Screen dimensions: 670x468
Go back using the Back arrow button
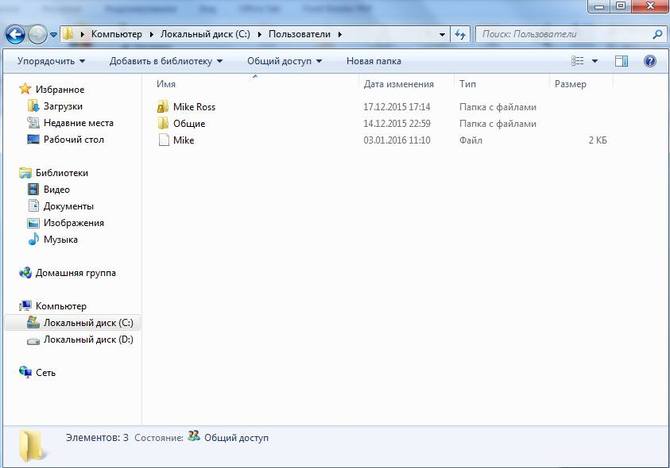(x=15, y=35)
